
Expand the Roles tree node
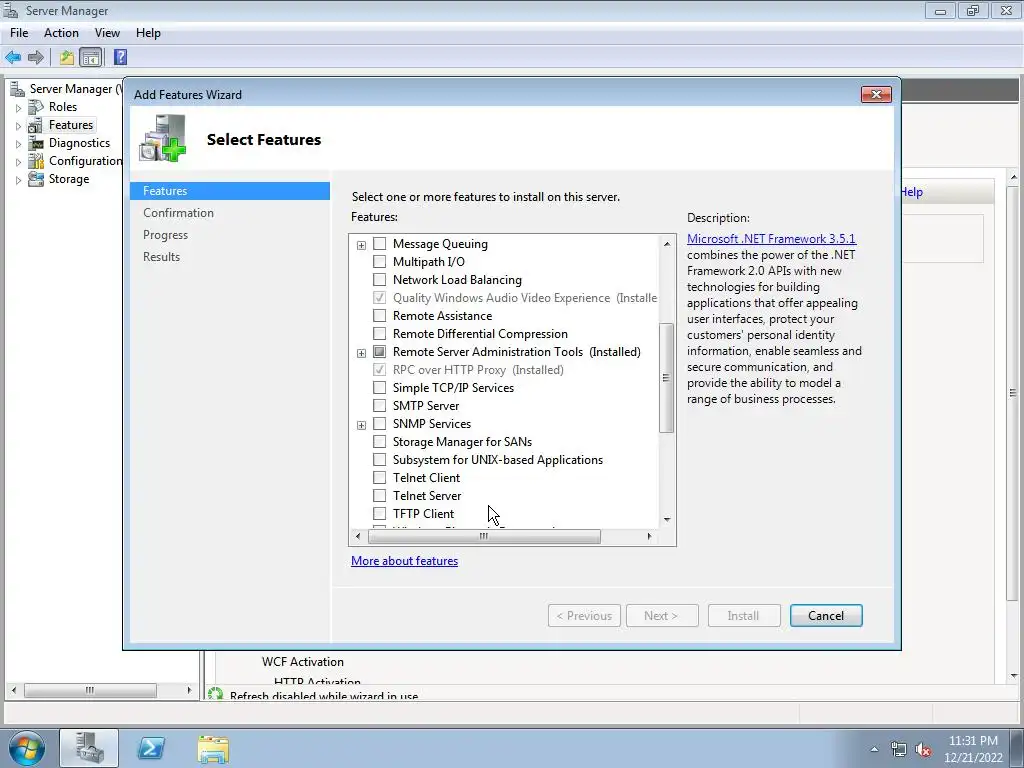pyautogui.click(x=18, y=108)
